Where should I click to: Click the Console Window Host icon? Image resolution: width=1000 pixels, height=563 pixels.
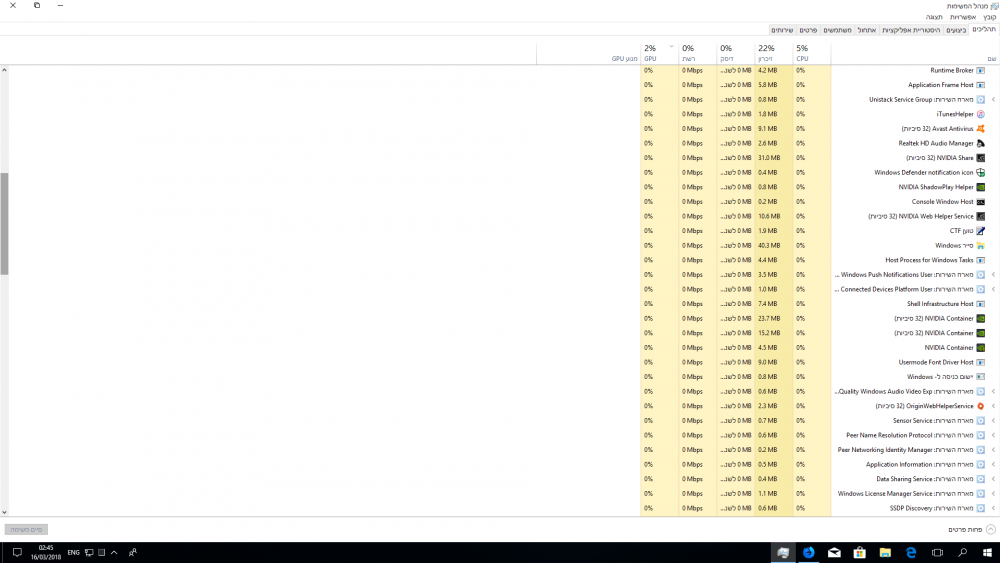(981, 202)
